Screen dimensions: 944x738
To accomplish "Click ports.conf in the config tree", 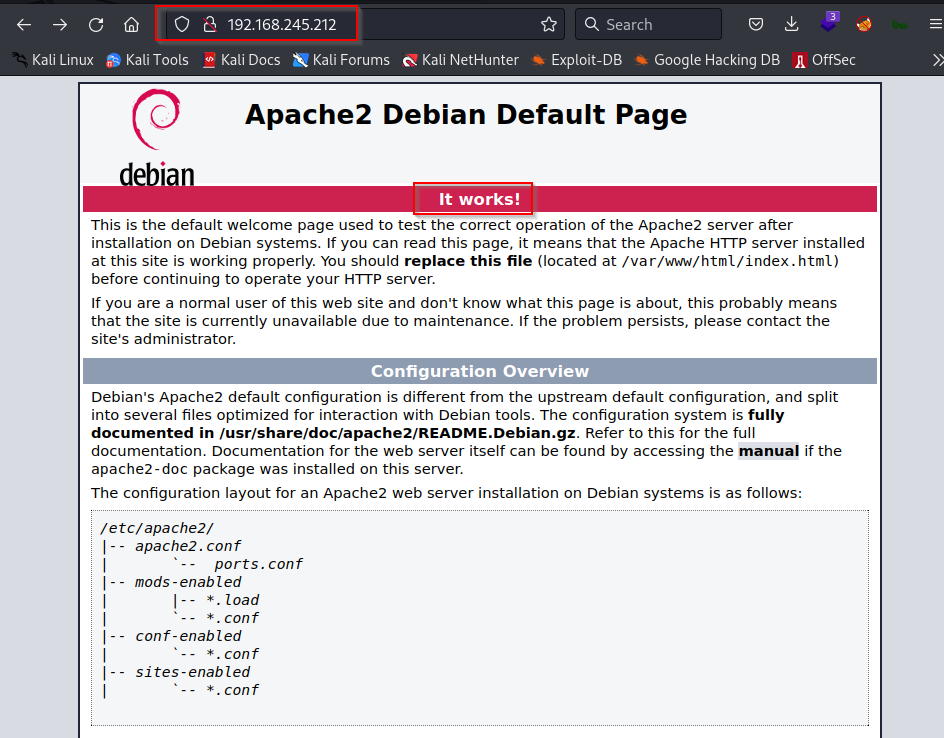I will tap(258, 565).
